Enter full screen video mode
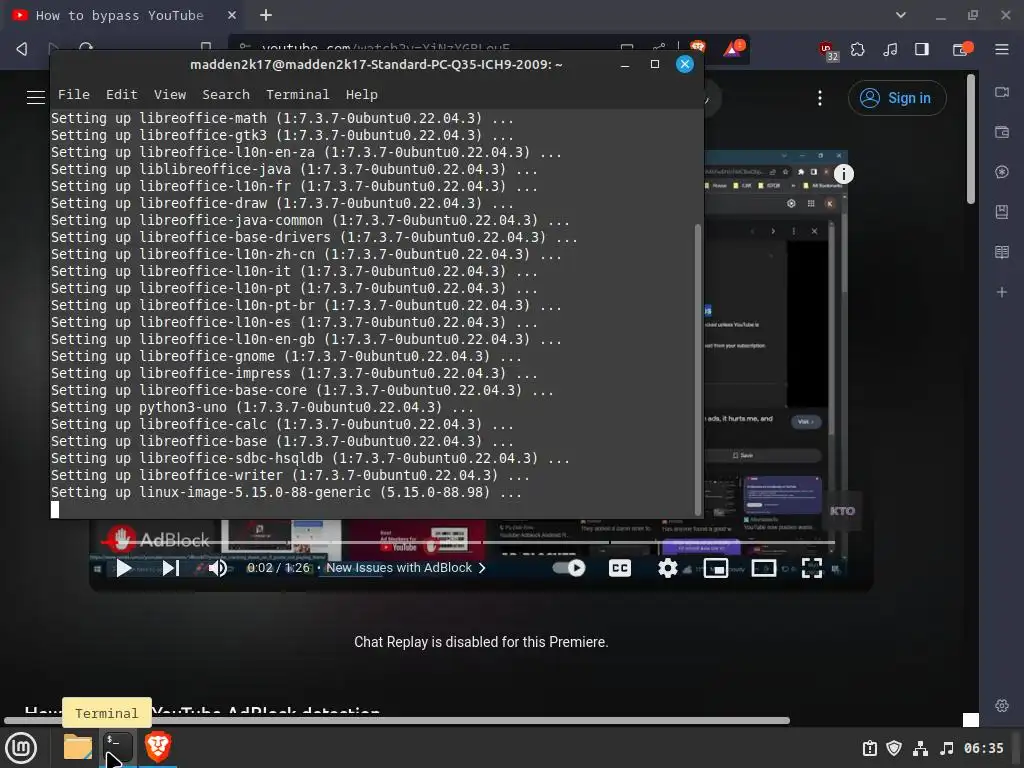The height and width of the screenshot is (768, 1024). point(812,568)
